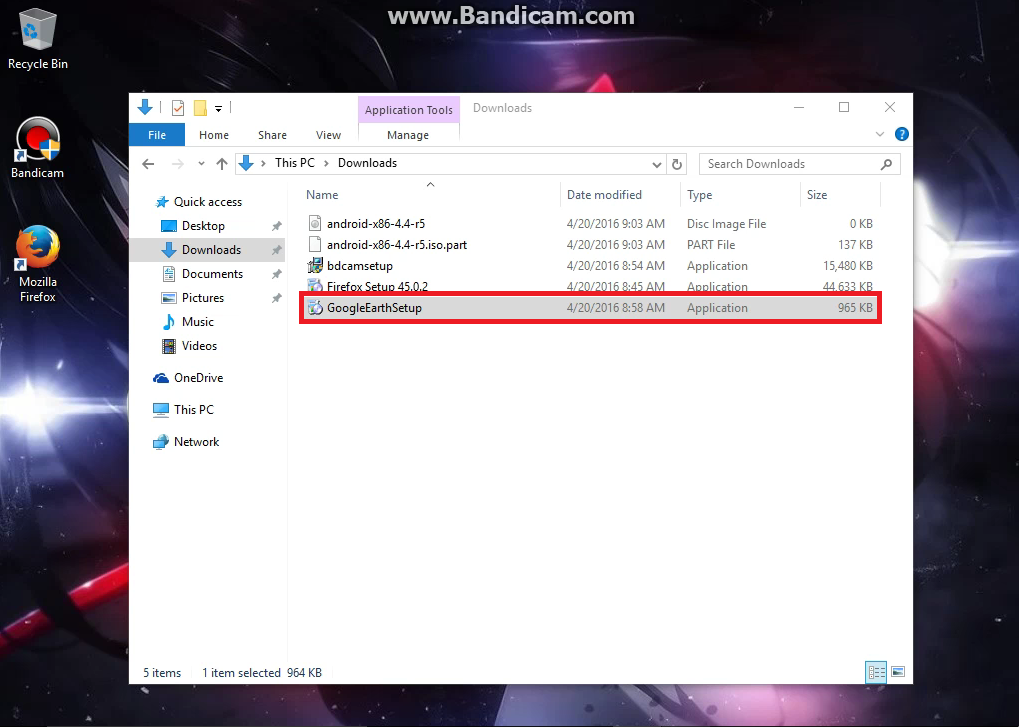The image size is (1019, 727).
Task: Click This PC in the address bar
Action: point(294,163)
